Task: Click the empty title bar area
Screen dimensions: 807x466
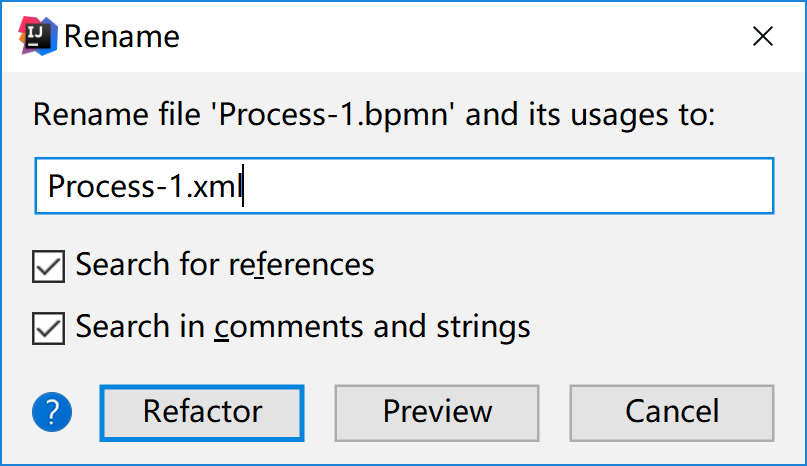Action: (x=450, y=37)
